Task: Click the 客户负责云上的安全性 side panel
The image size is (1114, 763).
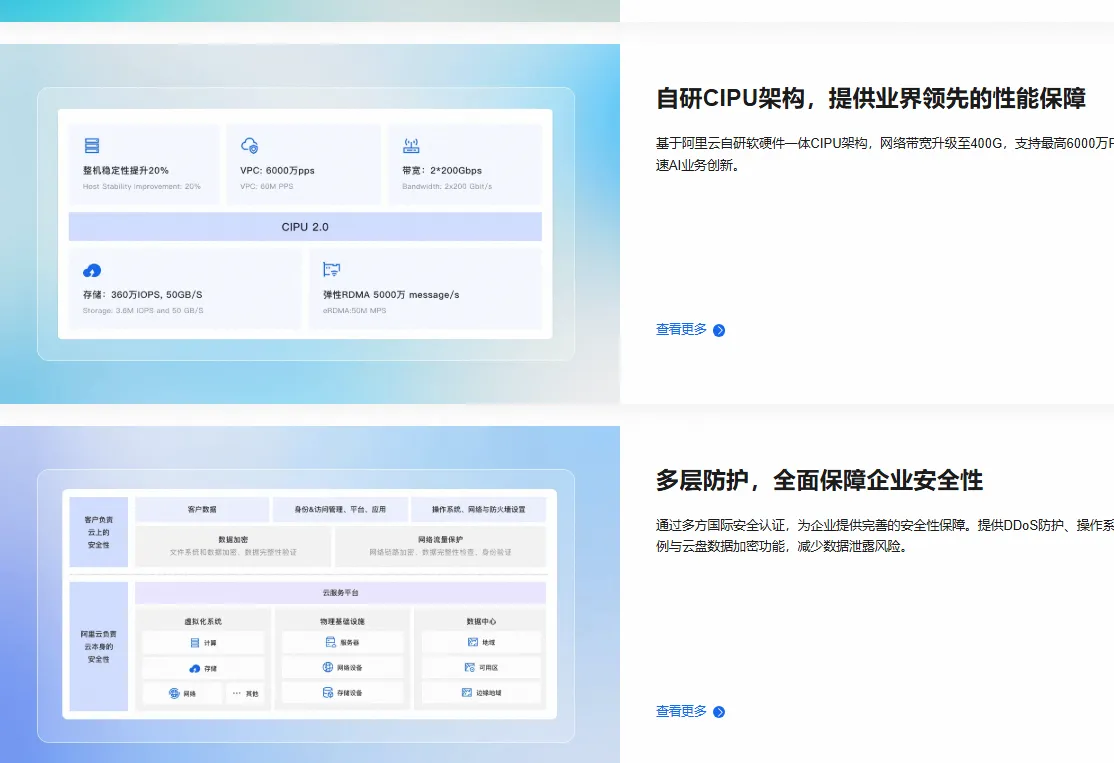Action: coord(99,532)
